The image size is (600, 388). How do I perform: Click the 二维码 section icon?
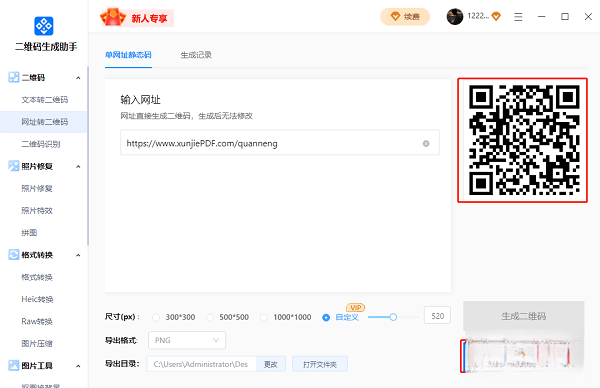click(14, 77)
